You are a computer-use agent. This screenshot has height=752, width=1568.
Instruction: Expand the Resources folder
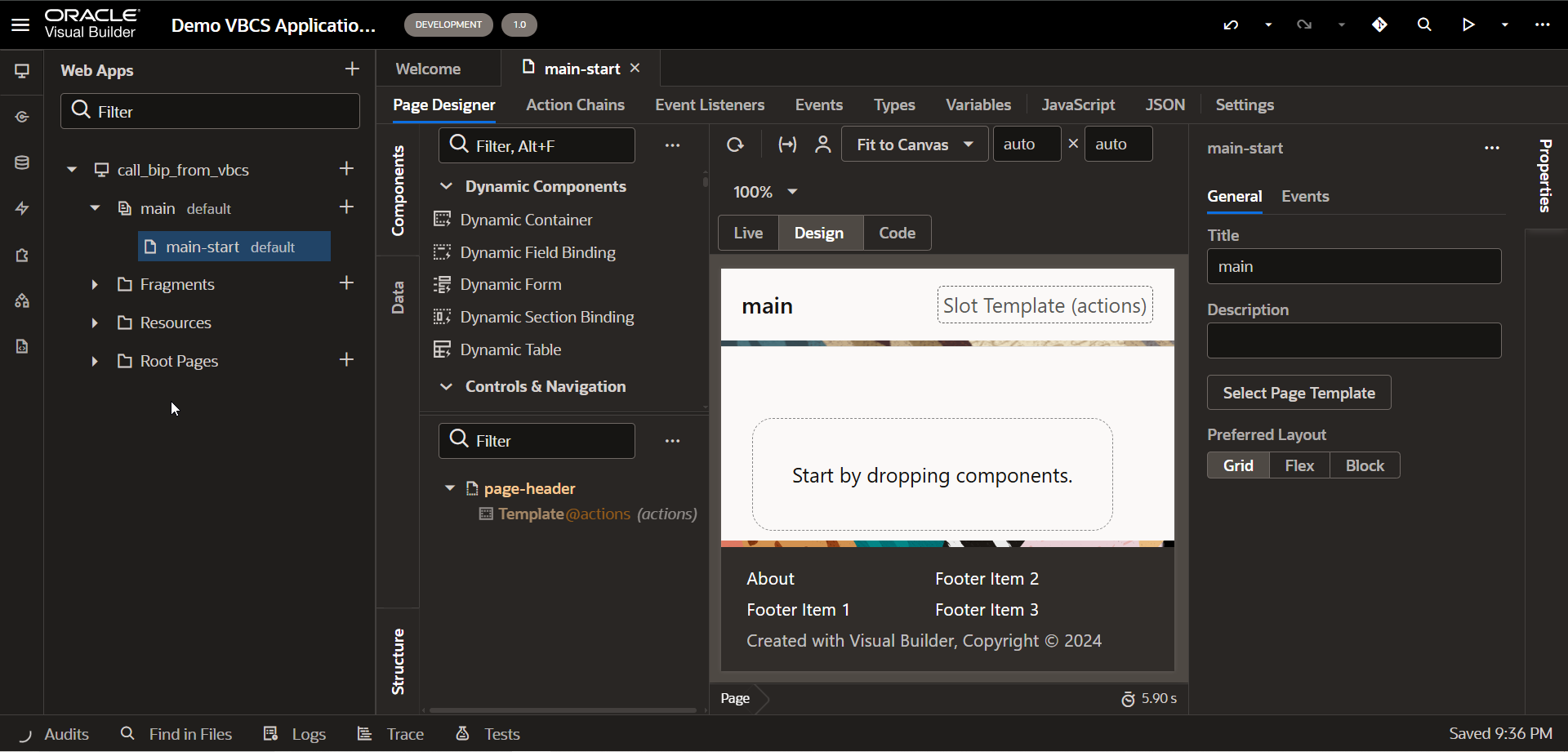click(95, 323)
